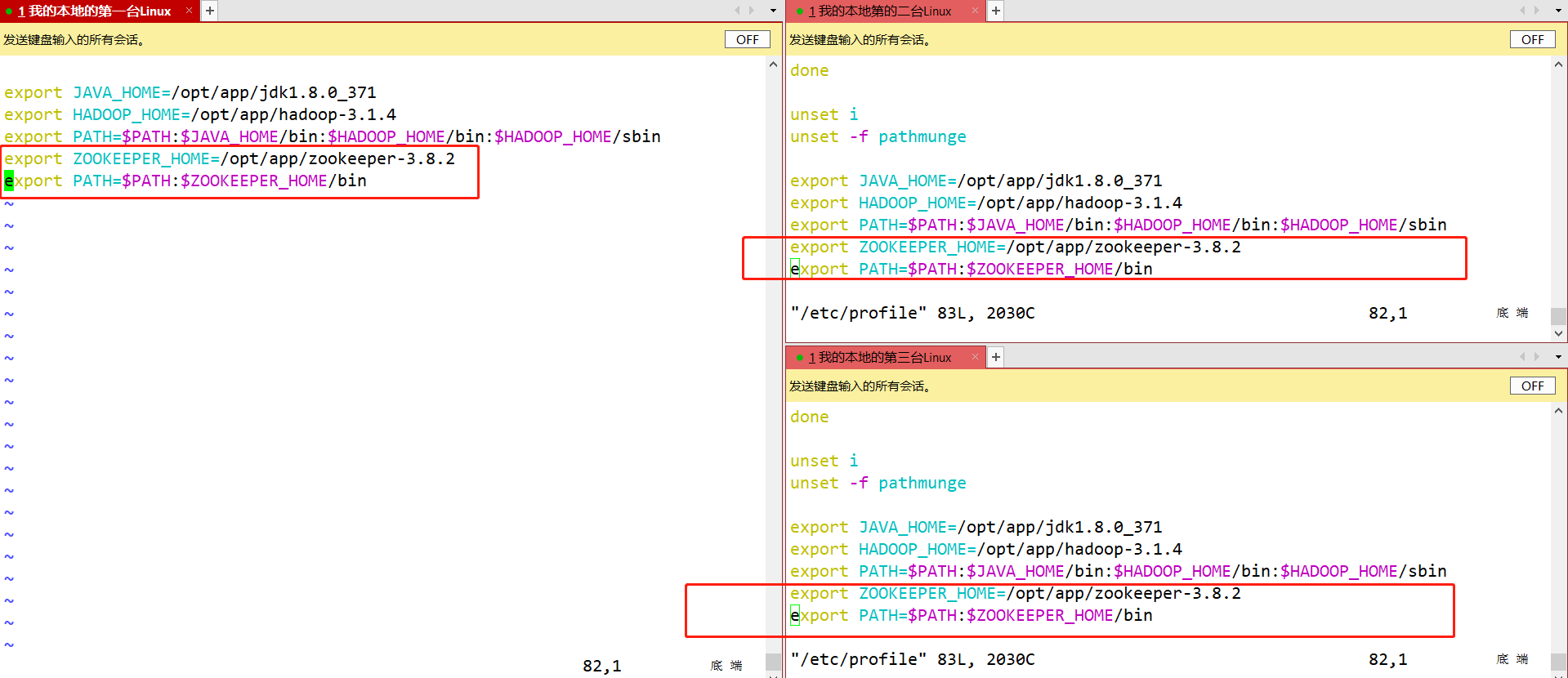Click scrollbar thumb in second Linux pane
The height and width of the screenshot is (678, 1568).
(1559, 316)
